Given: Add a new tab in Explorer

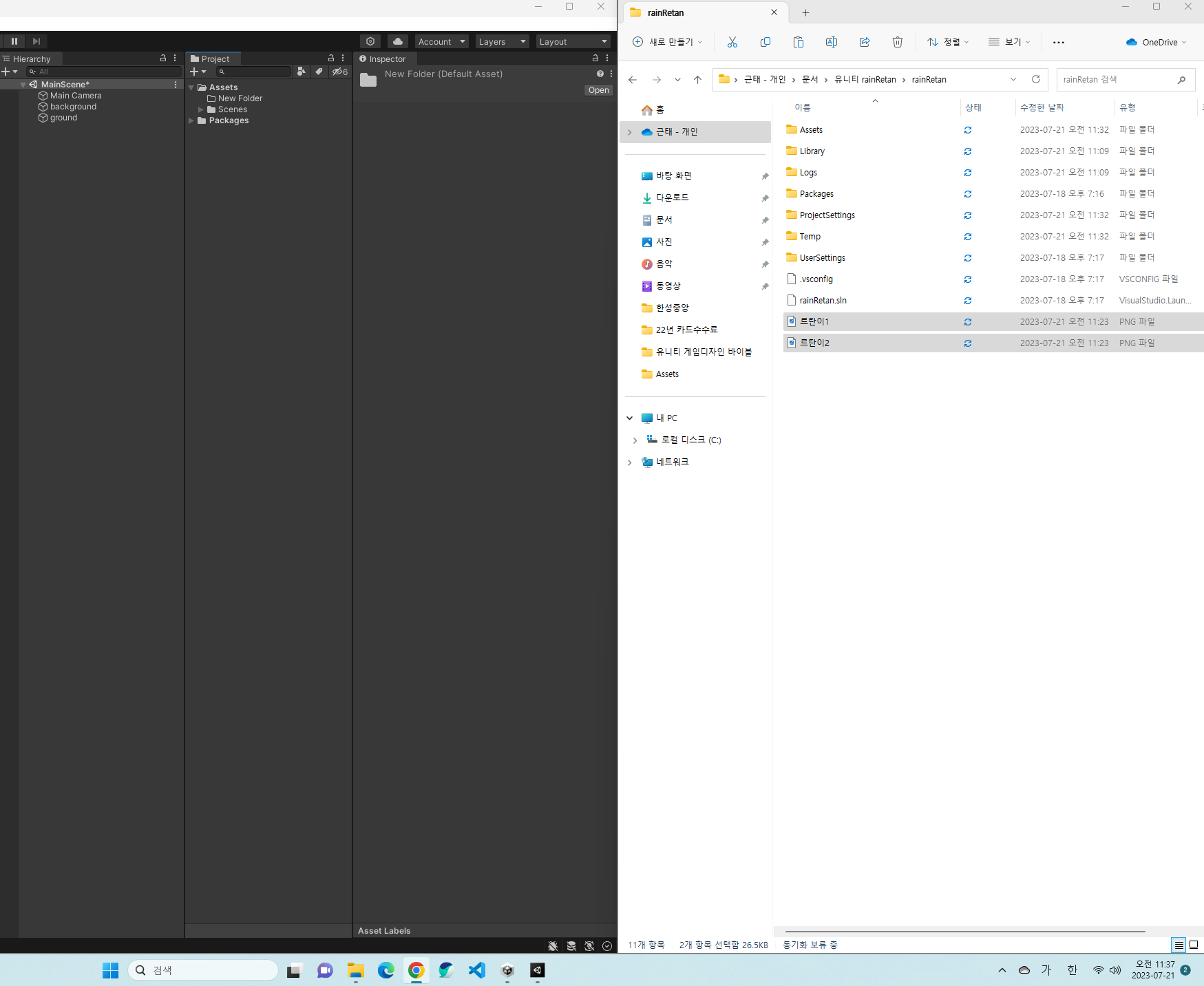Looking at the screenshot, I should (x=805, y=12).
